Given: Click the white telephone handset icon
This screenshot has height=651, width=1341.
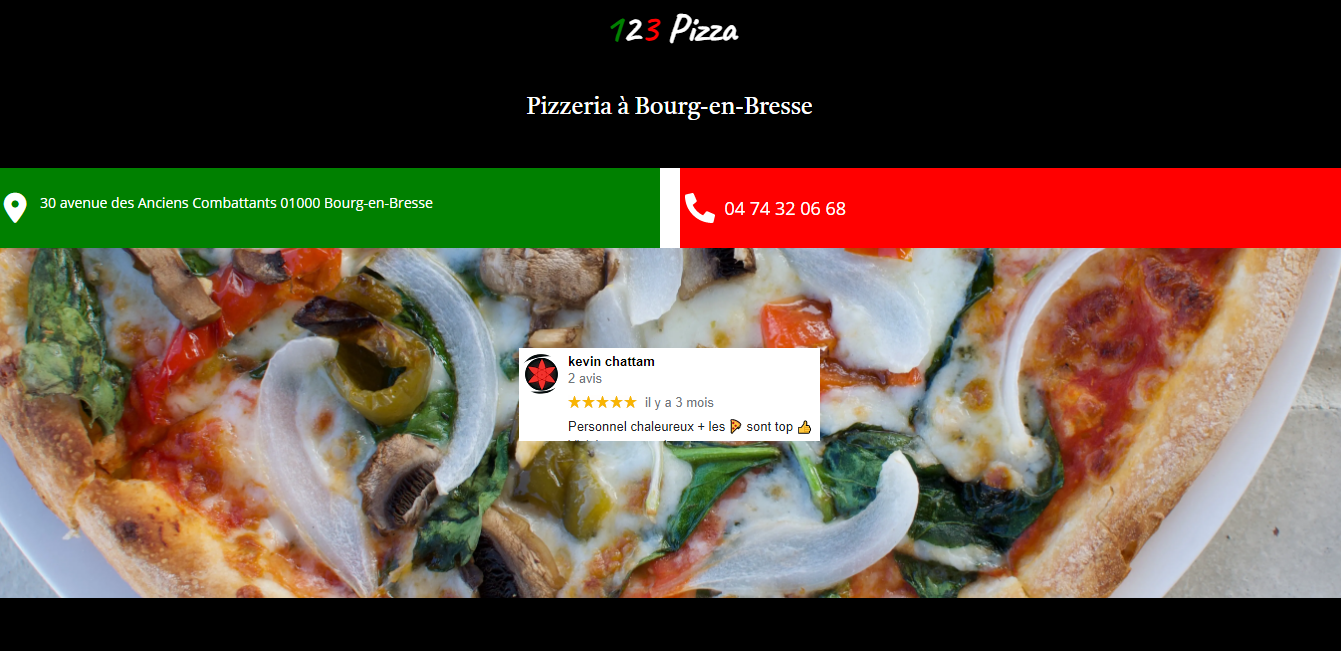Looking at the screenshot, I should point(699,208).
